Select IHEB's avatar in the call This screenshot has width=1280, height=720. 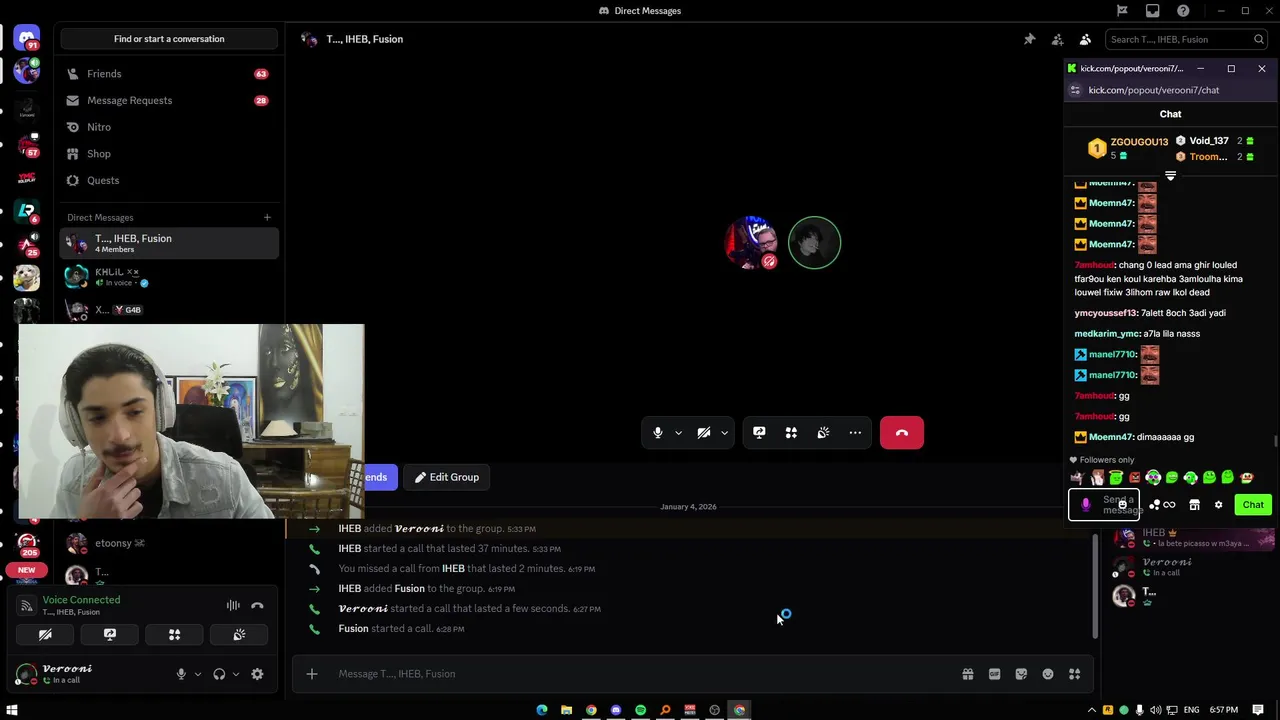[752, 243]
